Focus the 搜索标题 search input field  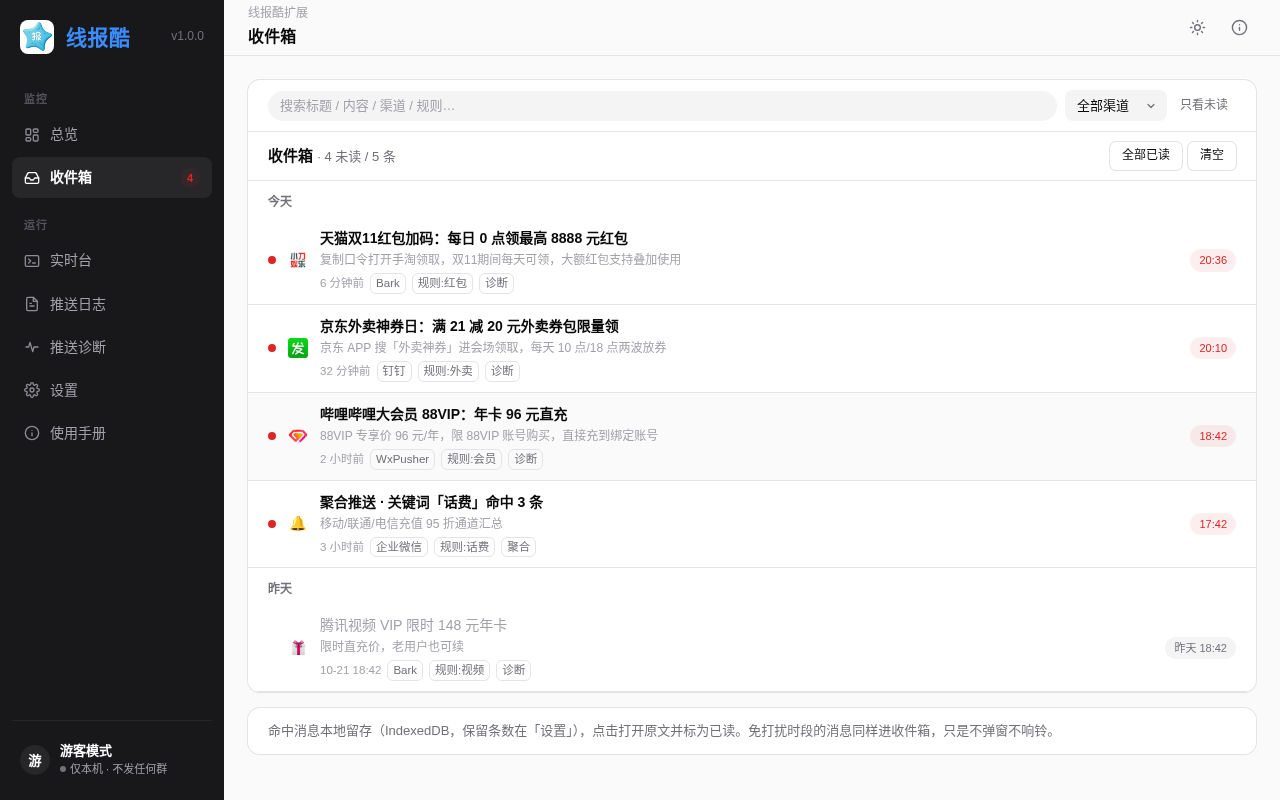662,106
